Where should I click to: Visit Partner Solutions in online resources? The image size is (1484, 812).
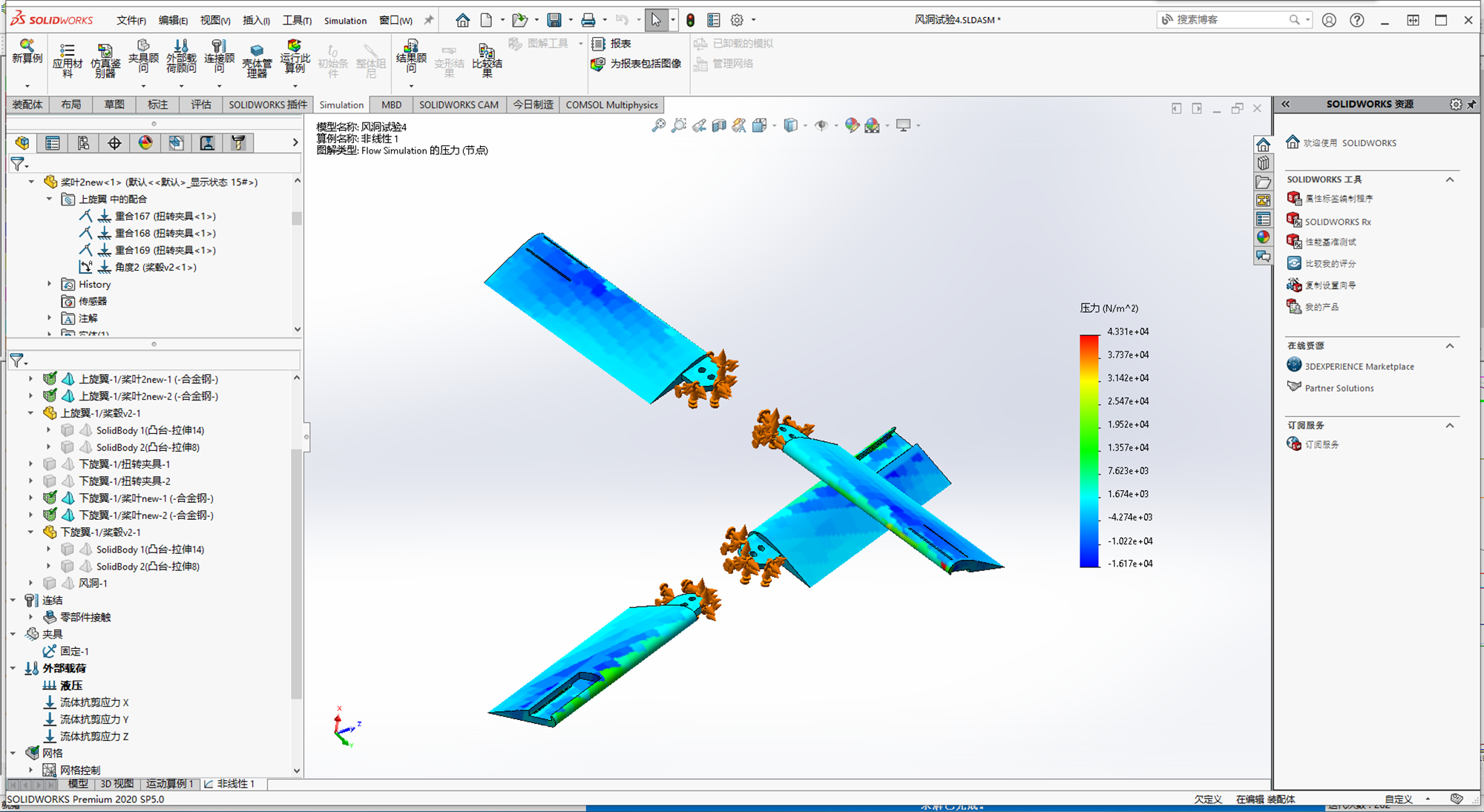[x=1339, y=388]
